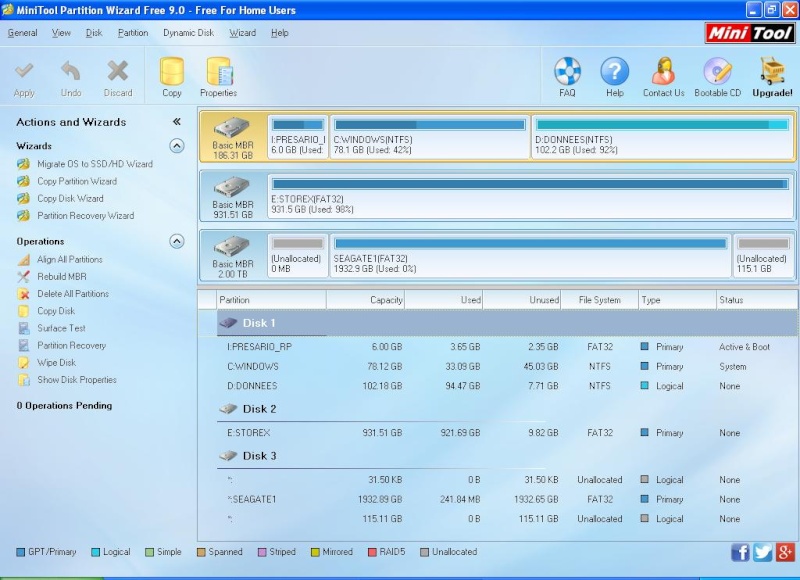
Task: Select the D:DONNEES partition row
Action: pos(507,386)
